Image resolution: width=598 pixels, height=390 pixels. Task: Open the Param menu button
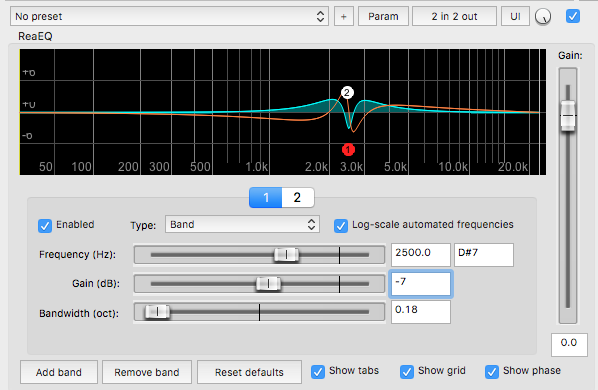pos(383,16)
